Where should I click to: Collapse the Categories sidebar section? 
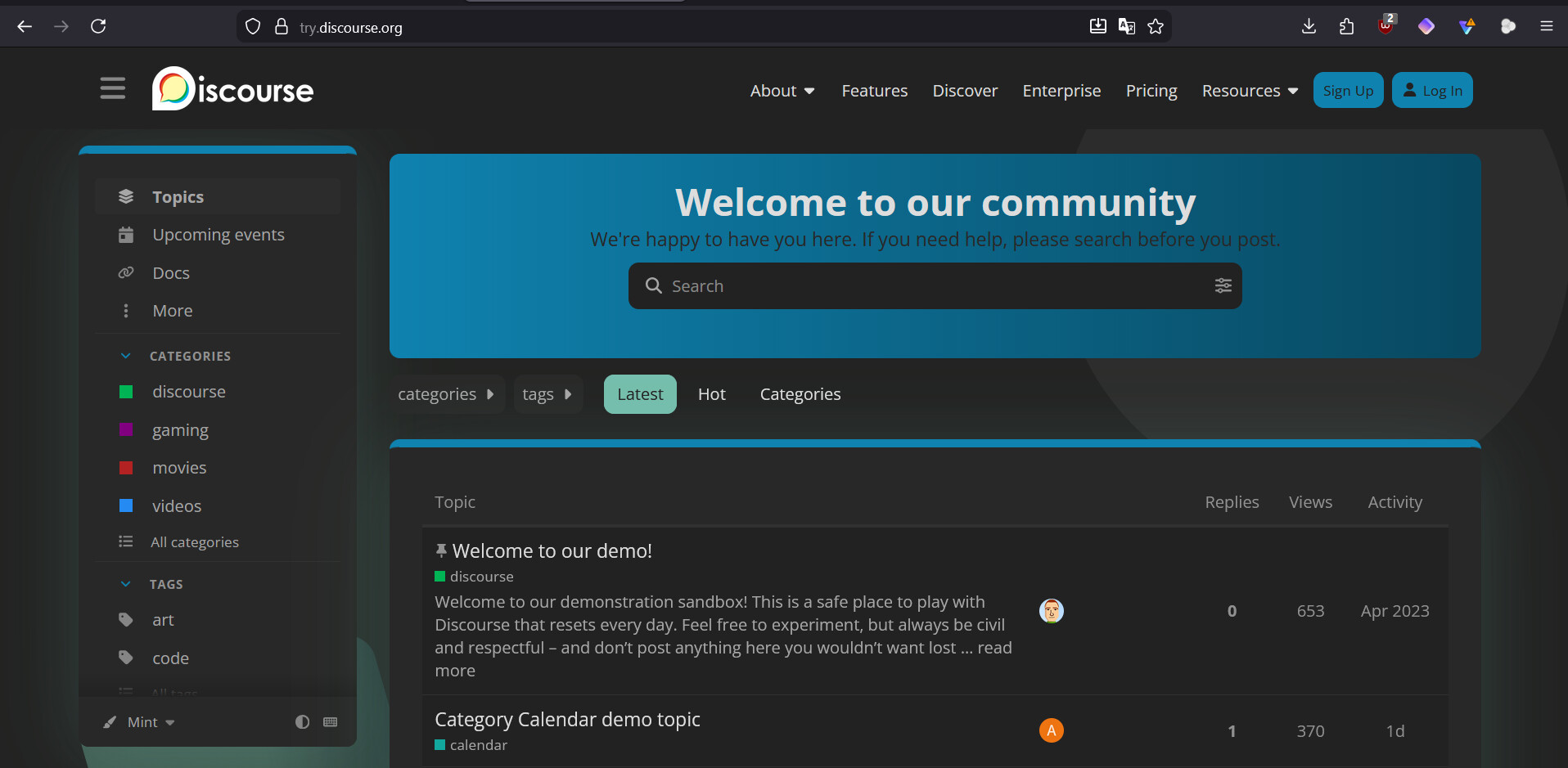click(126, 356)
